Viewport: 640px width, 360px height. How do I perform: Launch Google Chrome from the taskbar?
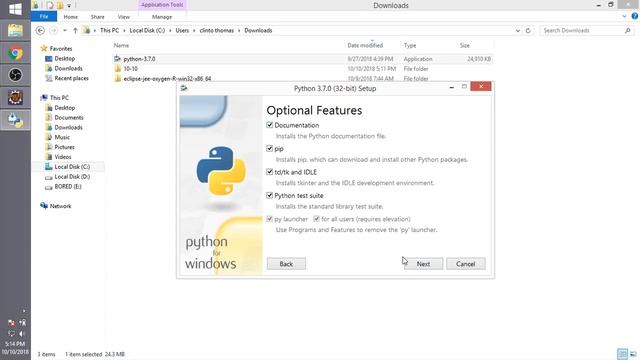[x=15, y=53]
